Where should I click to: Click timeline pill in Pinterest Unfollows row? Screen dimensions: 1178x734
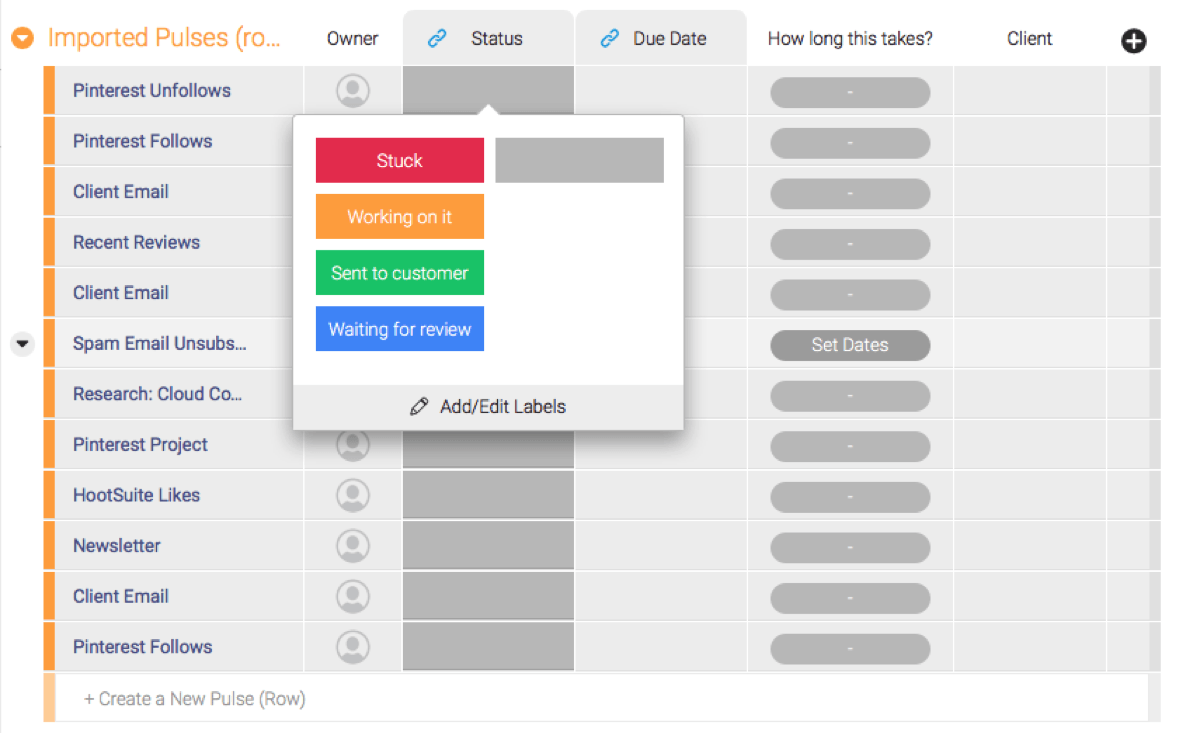[850, 92]
